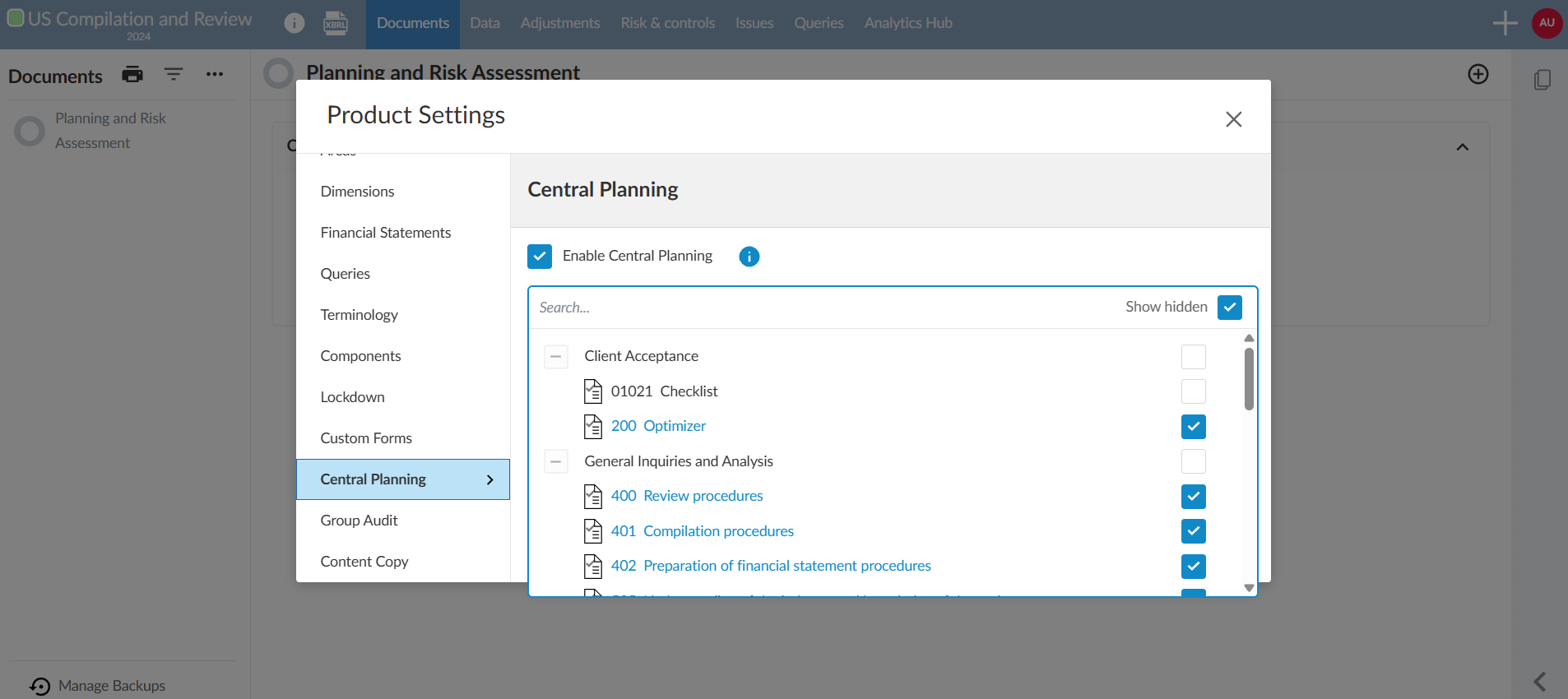Image resolution: width=1568 pixels, height=699 pixels.
Task: Click the circled plus add icon
Action: (1478, 75)
